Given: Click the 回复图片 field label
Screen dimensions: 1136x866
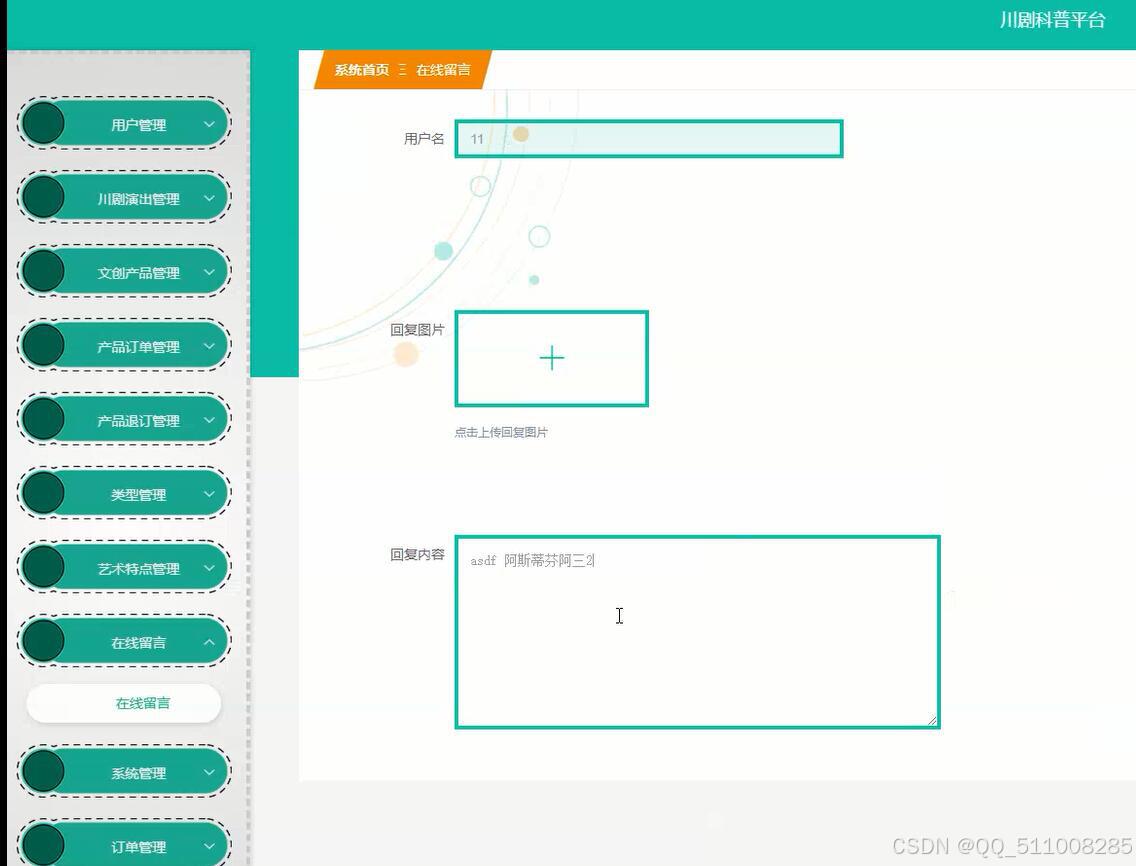Looking at the screenshot, I should pyautogui.click(x=417, y=330).
